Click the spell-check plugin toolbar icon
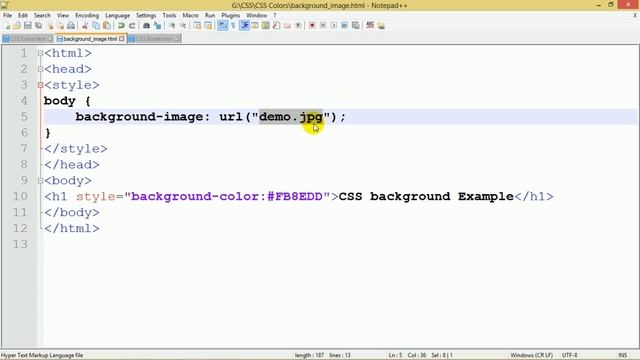 (x=370, y=26)
